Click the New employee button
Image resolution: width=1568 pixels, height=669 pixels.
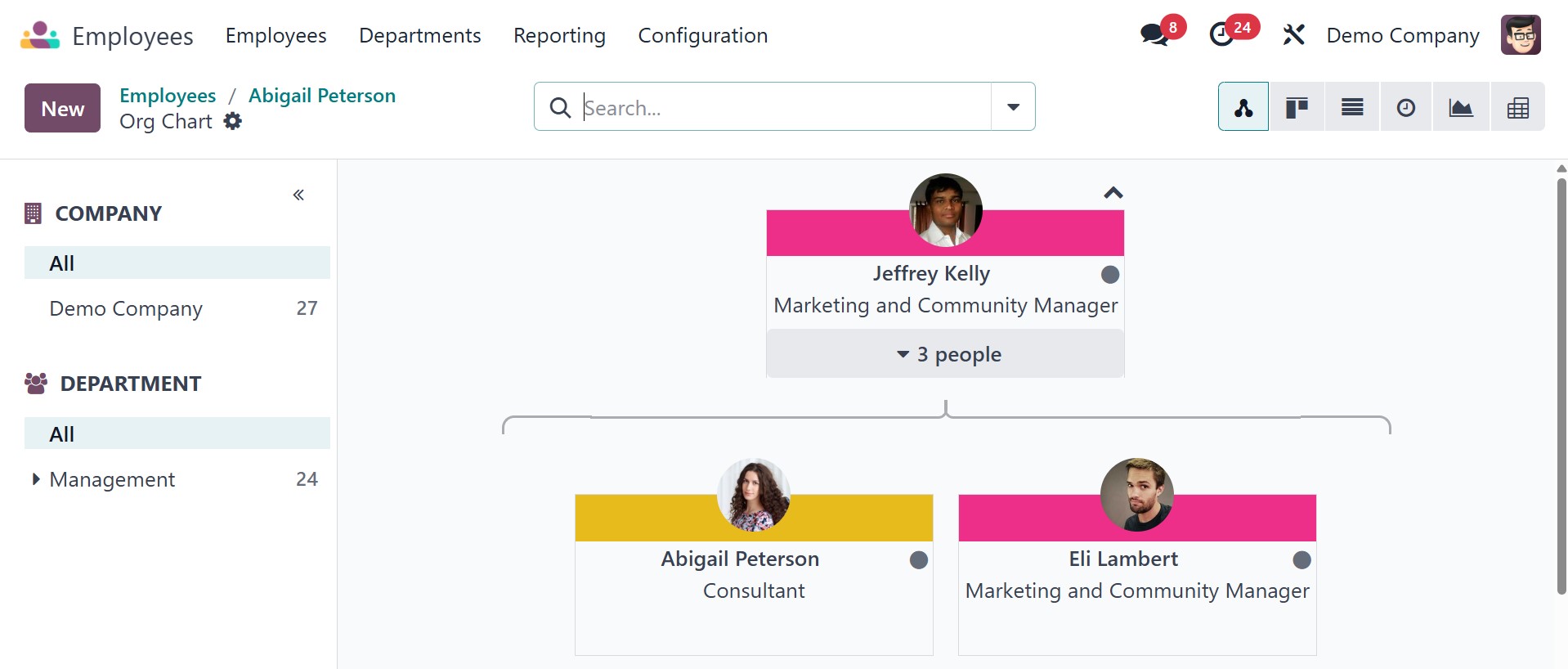coord(62,108)
